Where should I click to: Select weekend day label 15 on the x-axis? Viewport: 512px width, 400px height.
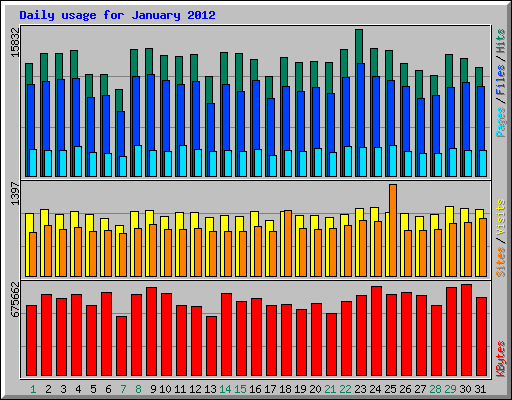240,389
